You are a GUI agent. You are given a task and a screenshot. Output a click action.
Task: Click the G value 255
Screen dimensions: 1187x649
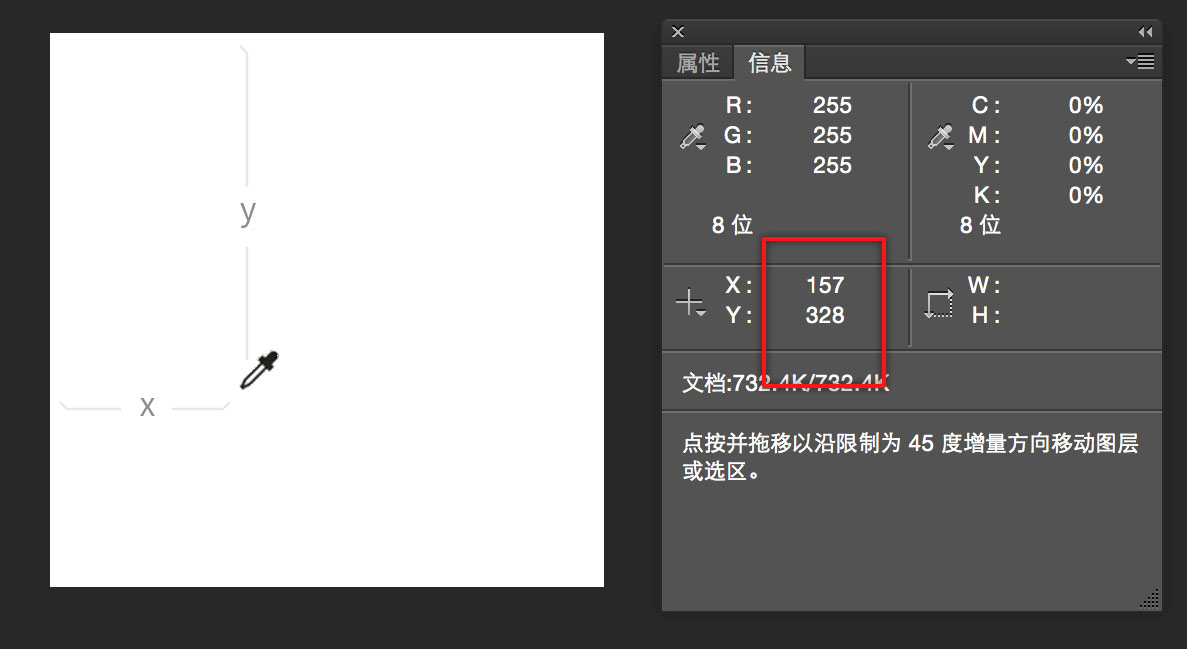832,136
